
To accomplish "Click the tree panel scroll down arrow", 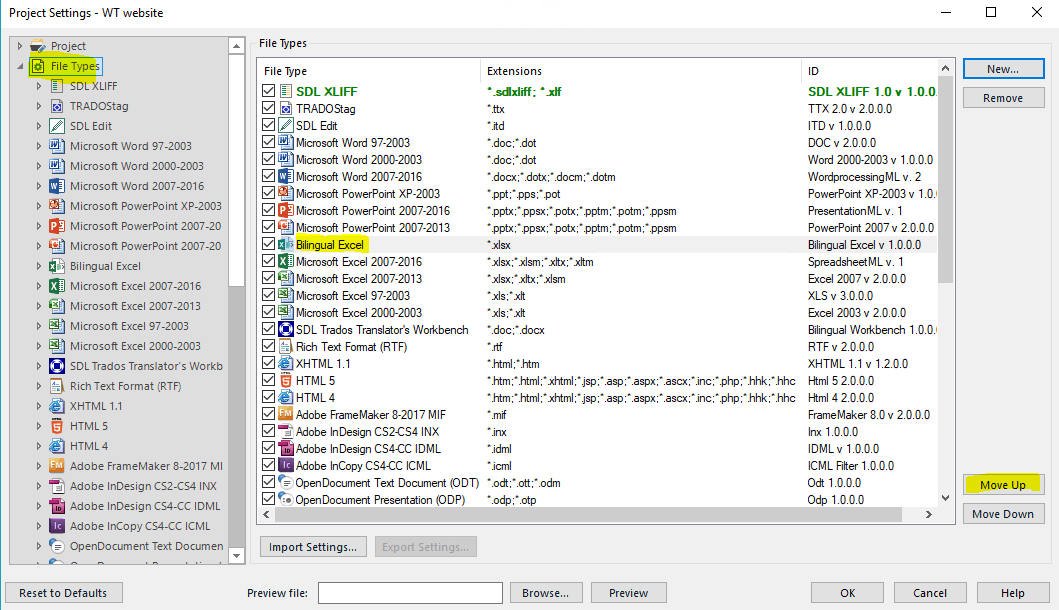I will (236, 556).
